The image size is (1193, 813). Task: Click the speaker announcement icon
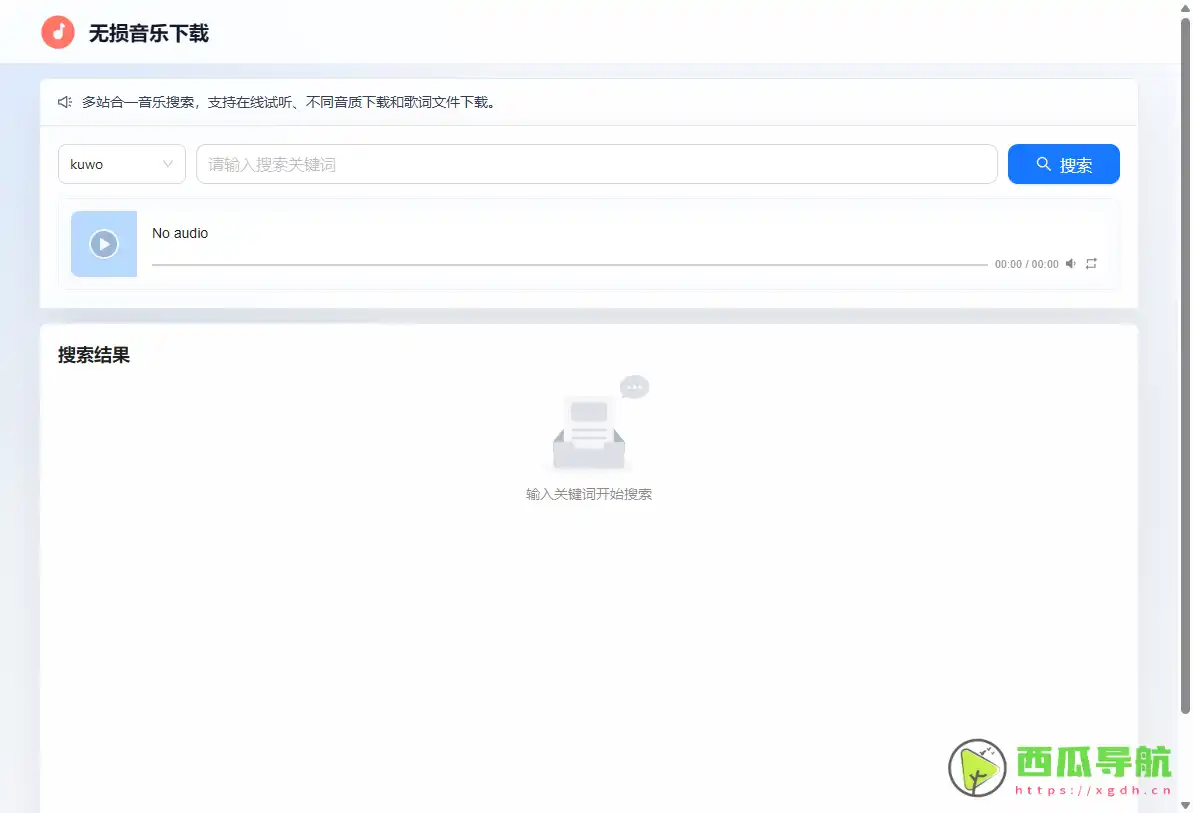[x=65, y=102]
